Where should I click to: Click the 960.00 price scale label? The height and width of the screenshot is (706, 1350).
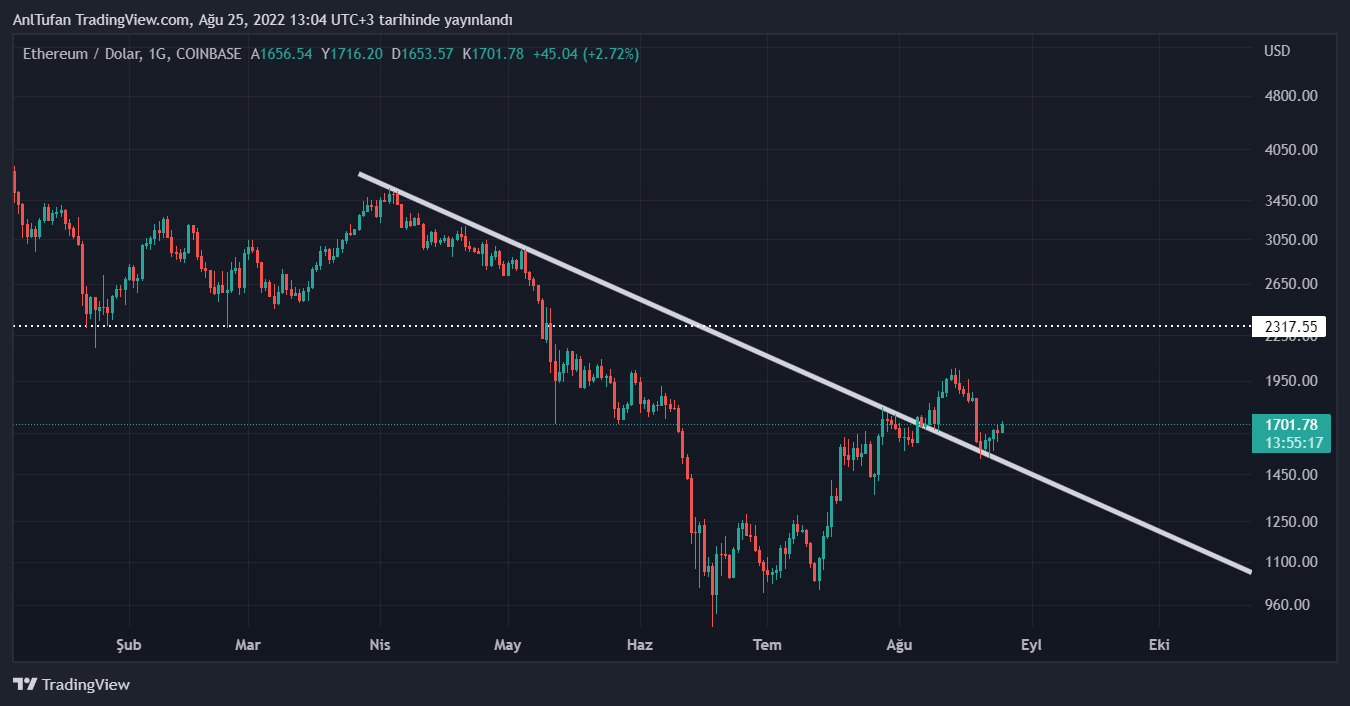[1286, 605]
